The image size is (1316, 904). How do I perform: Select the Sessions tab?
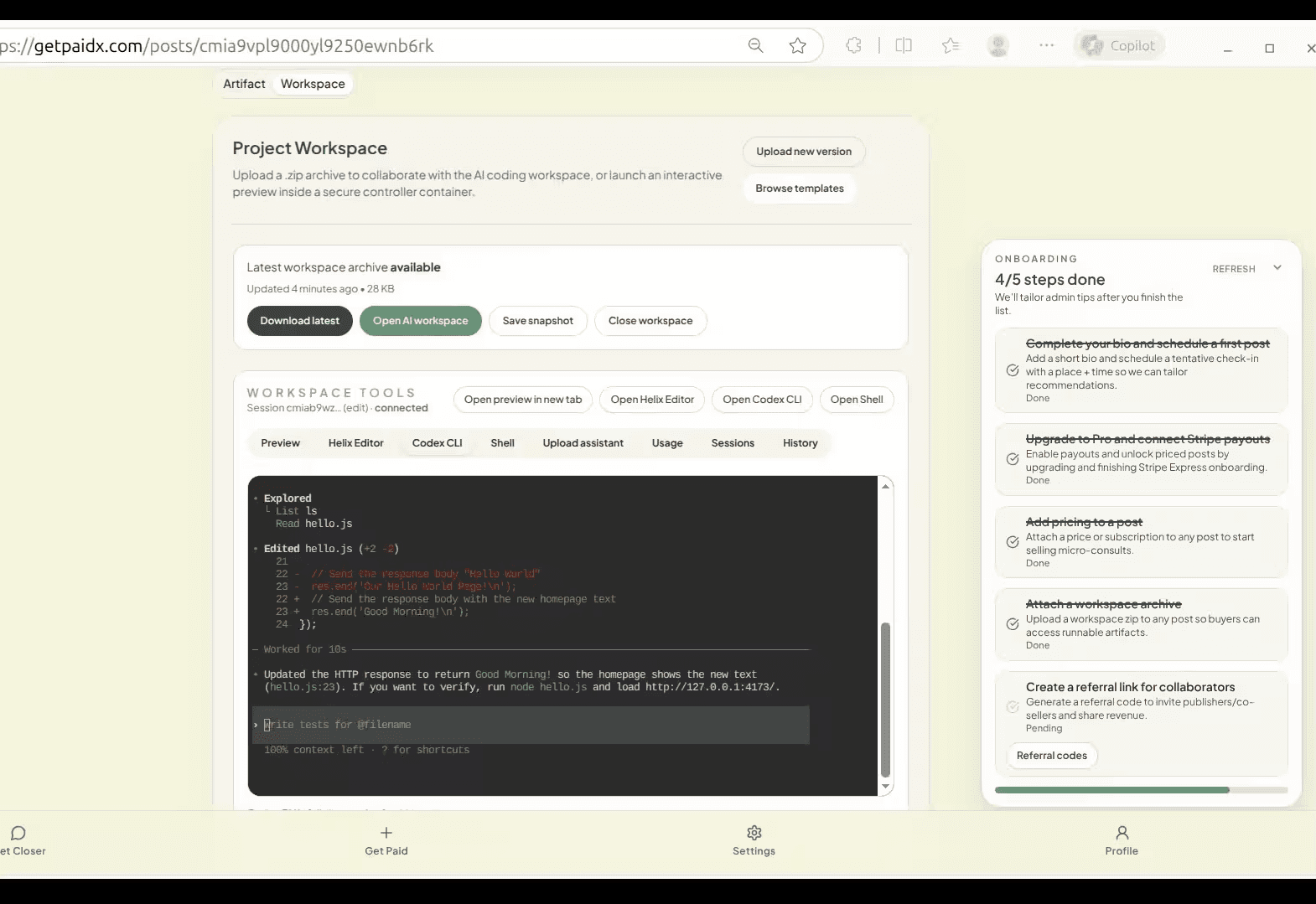pyautogui.click(x=733, y=443)
